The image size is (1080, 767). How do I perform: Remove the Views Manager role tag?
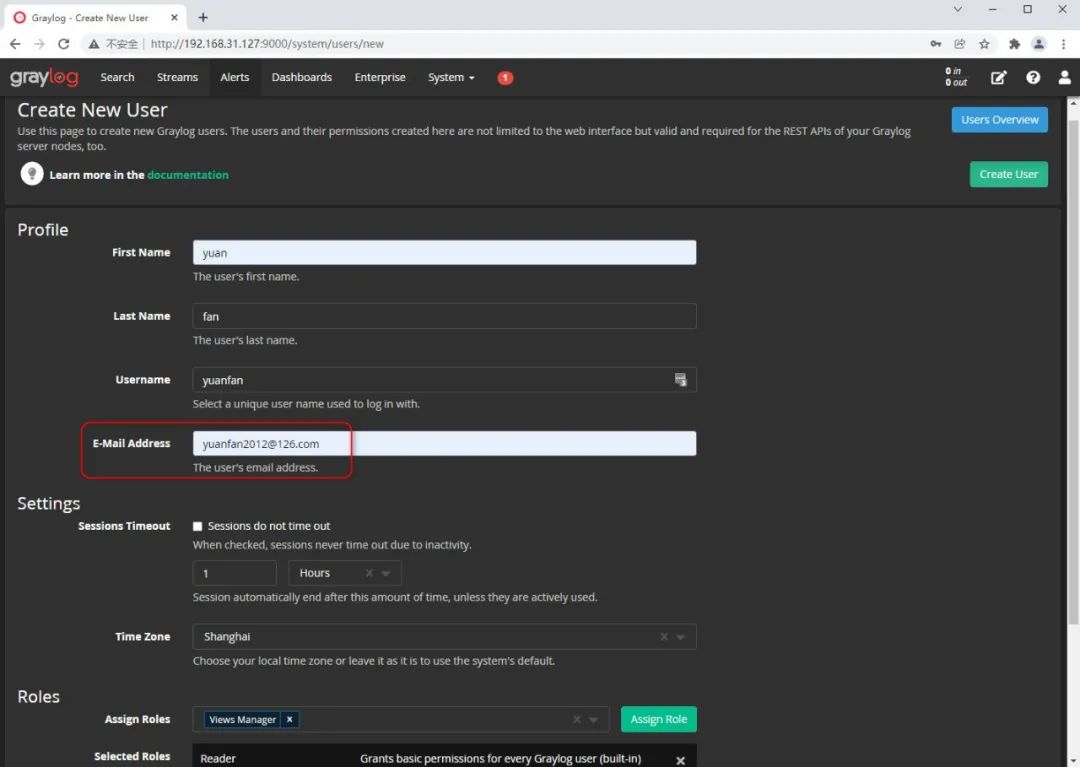289,719
